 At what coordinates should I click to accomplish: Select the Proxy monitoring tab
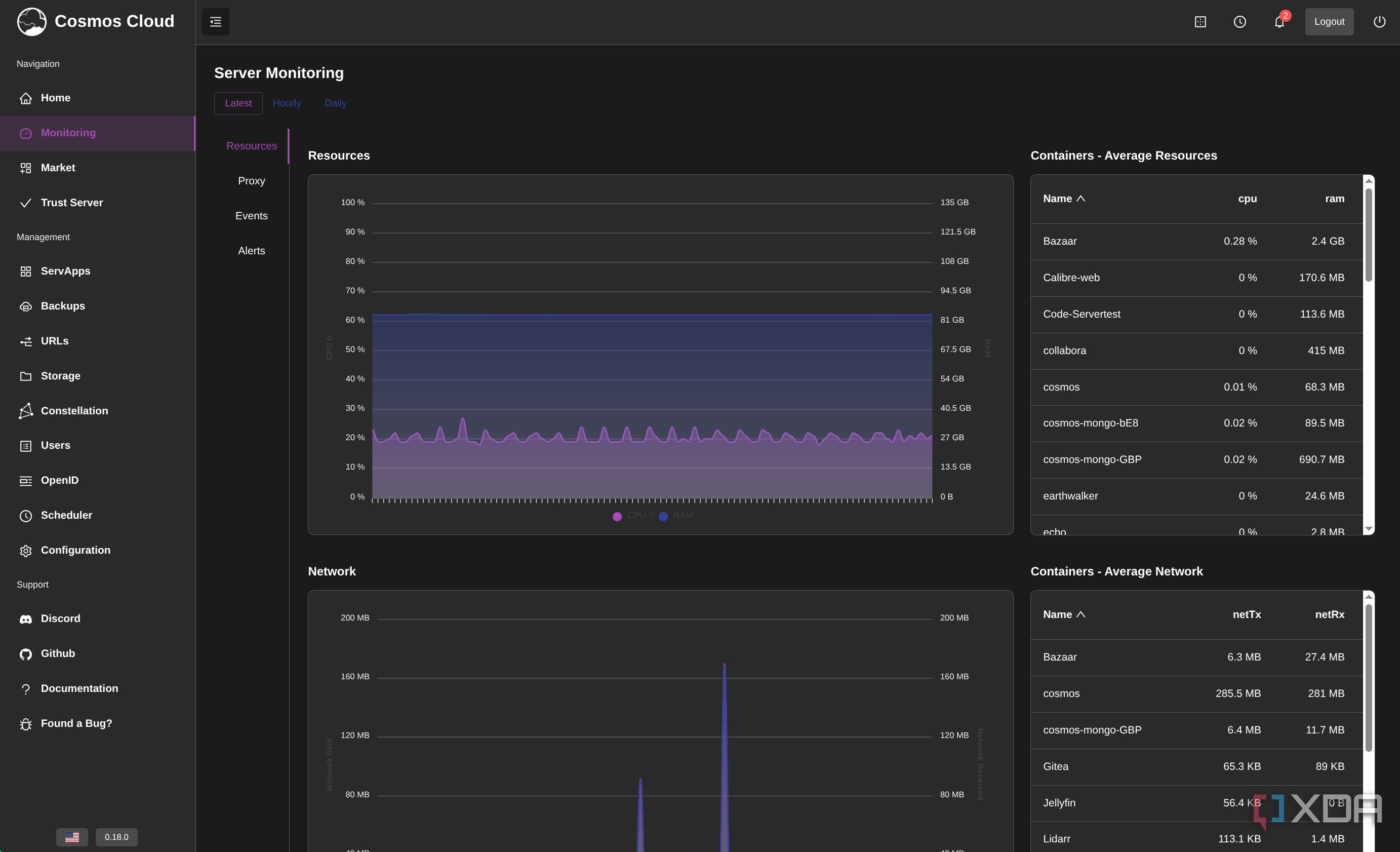(251, 181)
